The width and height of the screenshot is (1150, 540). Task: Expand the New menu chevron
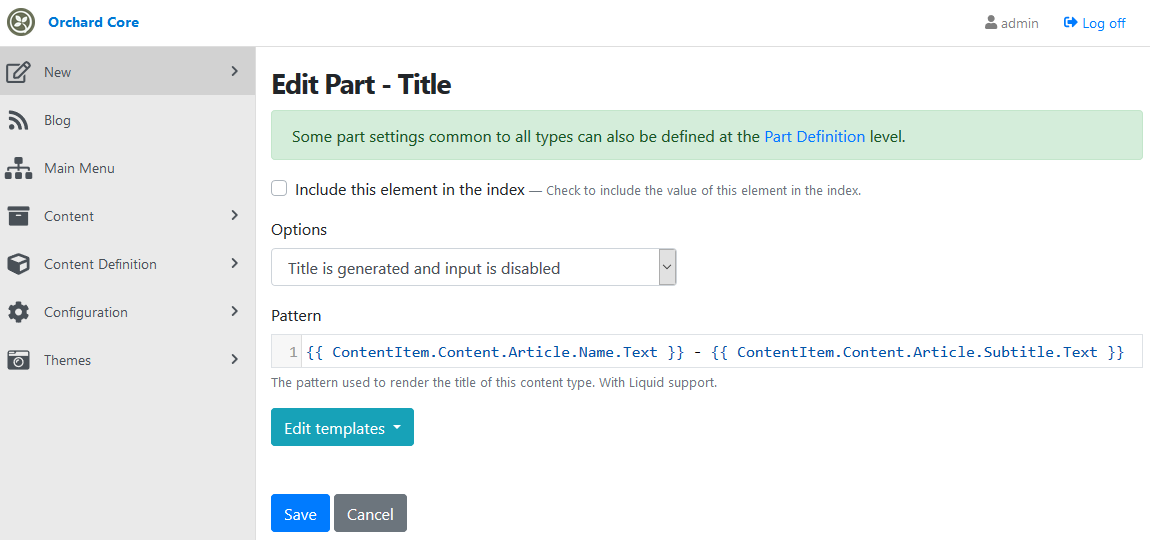click(x=235, y=71)
